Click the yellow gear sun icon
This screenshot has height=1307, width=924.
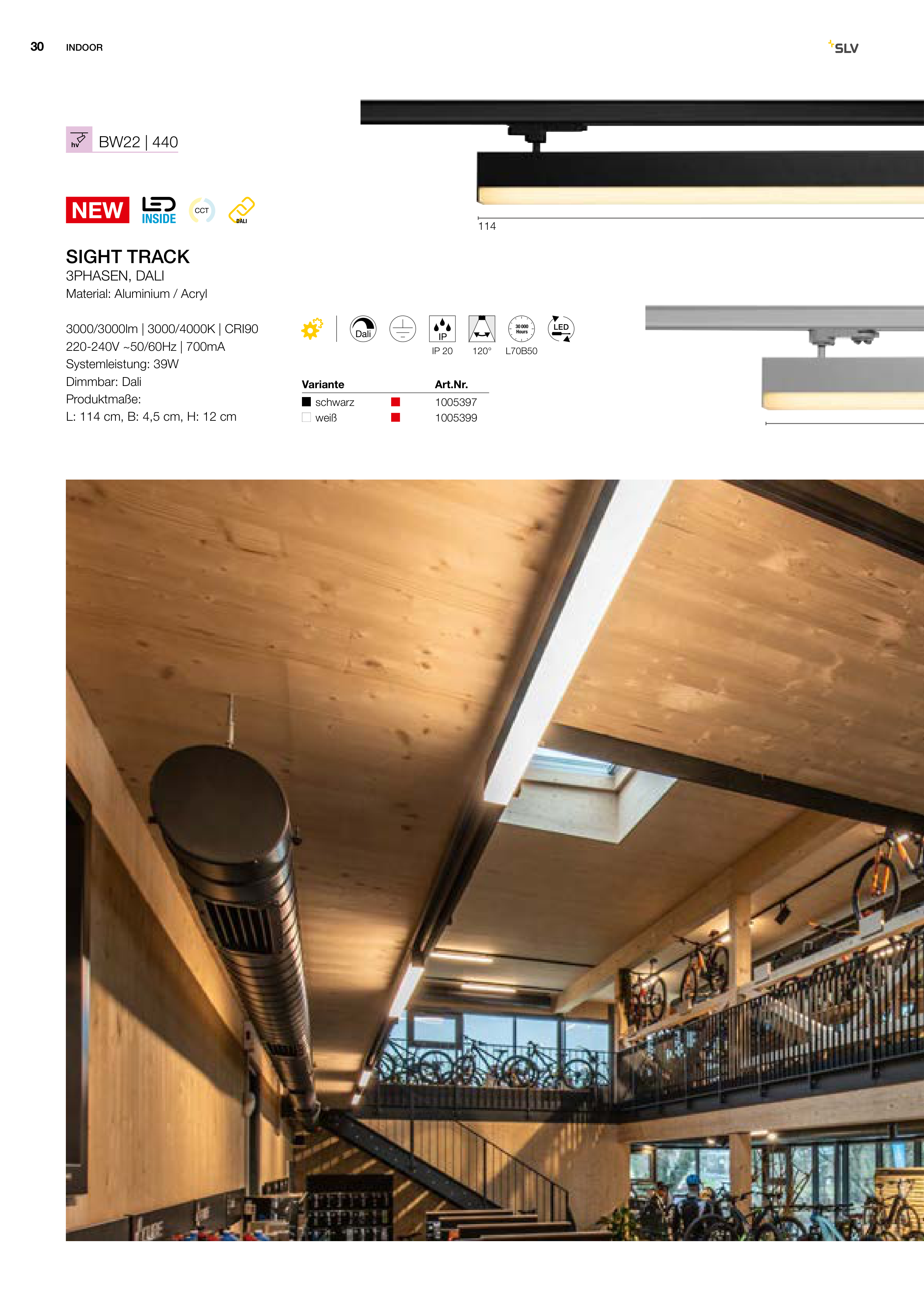coord(313,329)
